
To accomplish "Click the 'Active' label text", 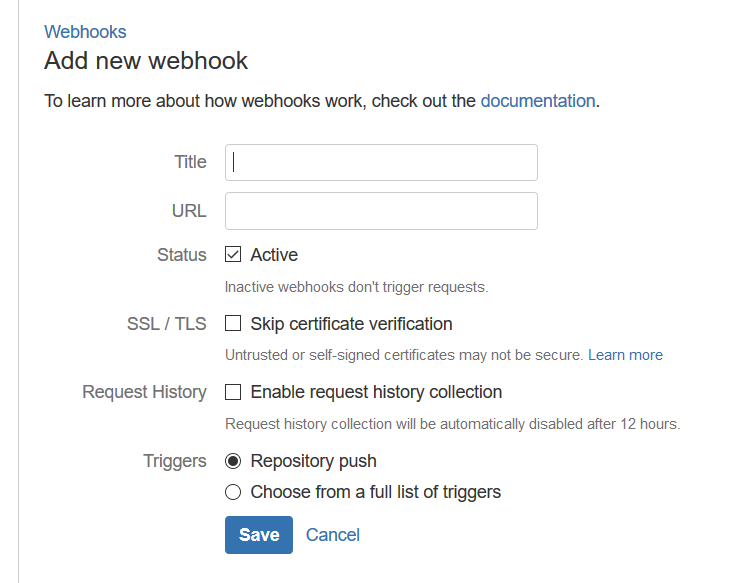I will 274,255.
